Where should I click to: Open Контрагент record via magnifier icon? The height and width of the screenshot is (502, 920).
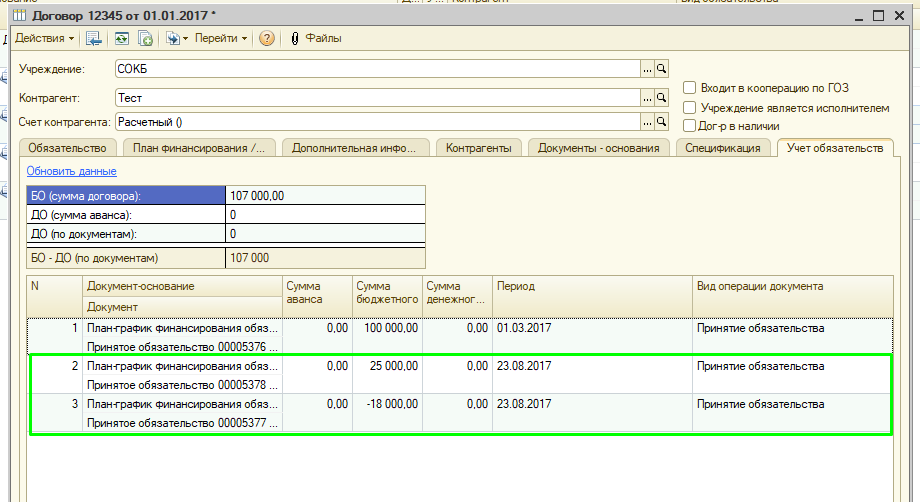tap(661, 98)
